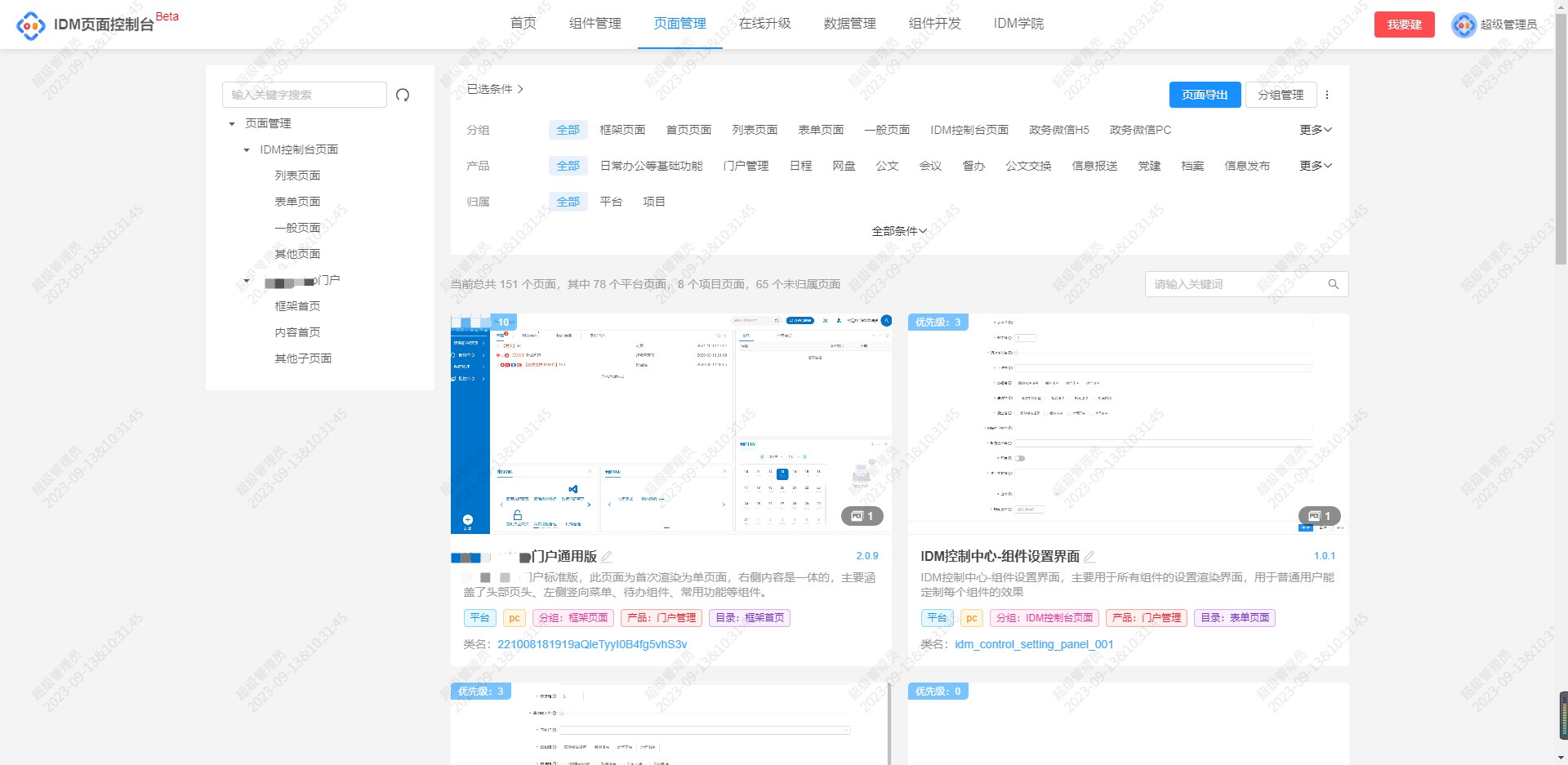This screenshot has height=765, width=1568.
Task: Select 一般页面 in the sidebar tree
Action: coord(297,228)
